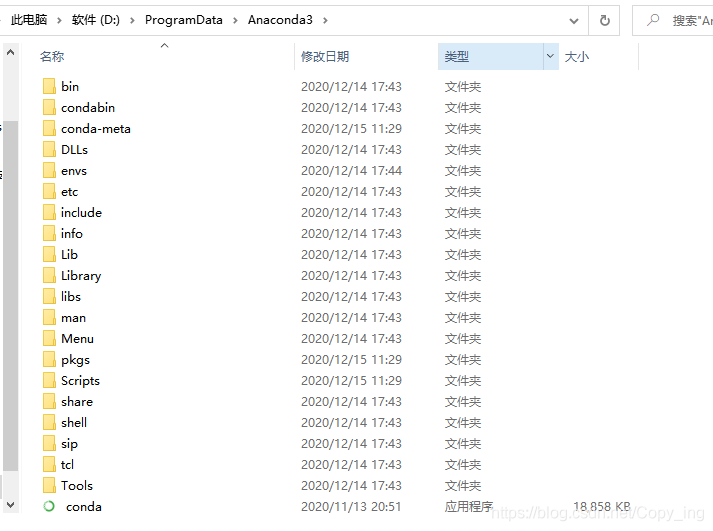This screenshot has height=531, width=713.
Task: Select the share folder name
Action: coord(76,401)
